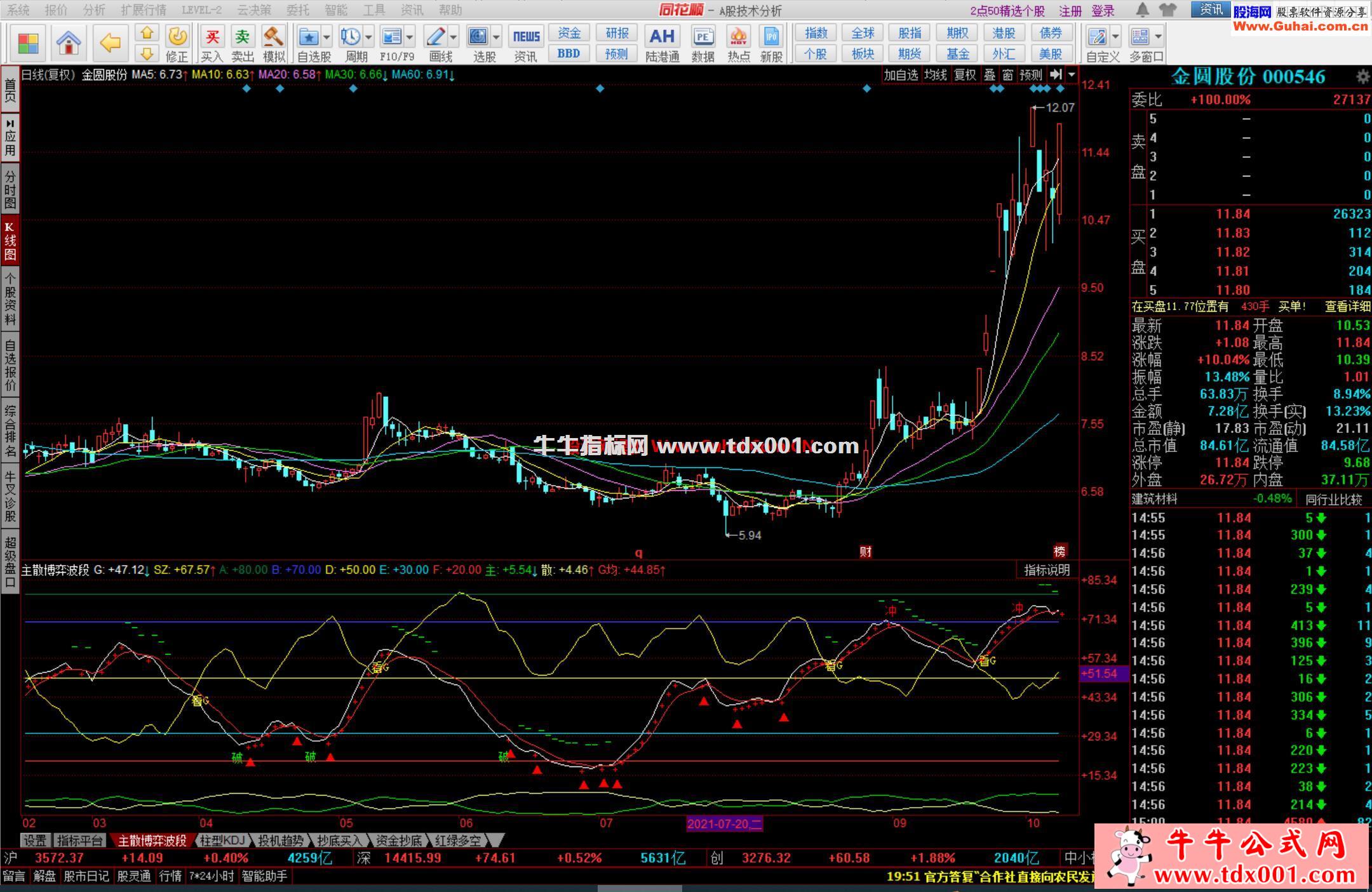Image resolution: width=1372 pixels, height=892 pixels.
Task: Expand the 自定义 dropdown arrow
Action: (x=1115, y=37)
